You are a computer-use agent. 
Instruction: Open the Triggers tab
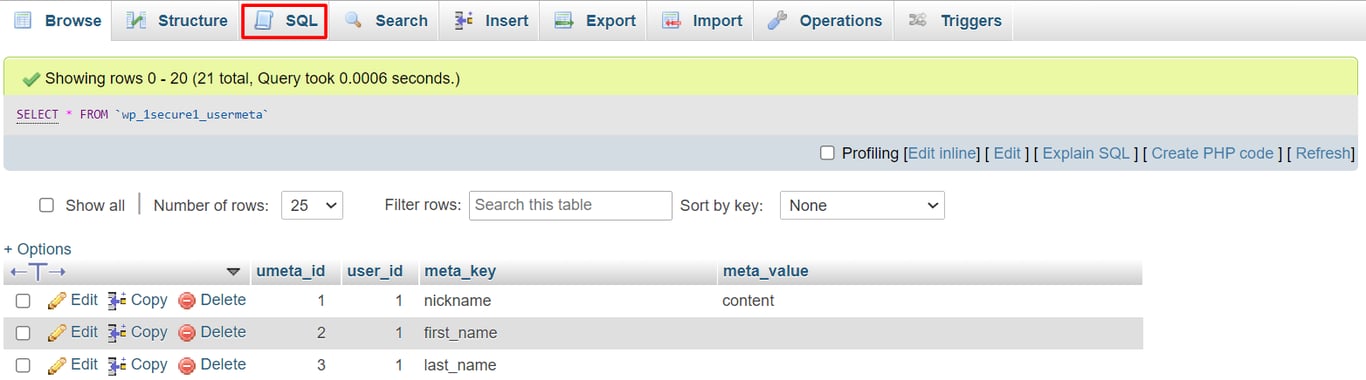[x=955, y=21]
